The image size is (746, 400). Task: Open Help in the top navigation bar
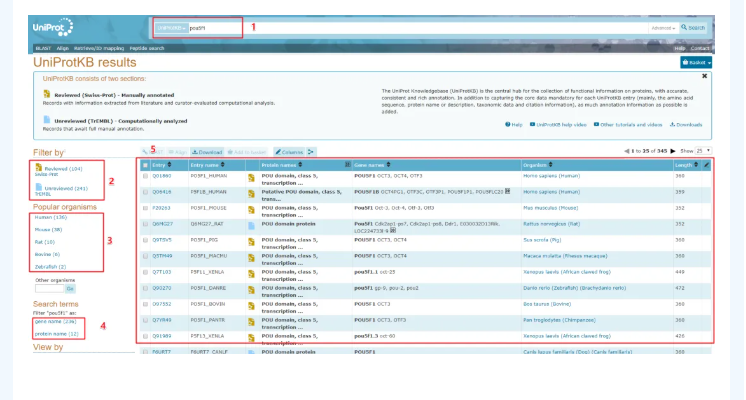679,48
